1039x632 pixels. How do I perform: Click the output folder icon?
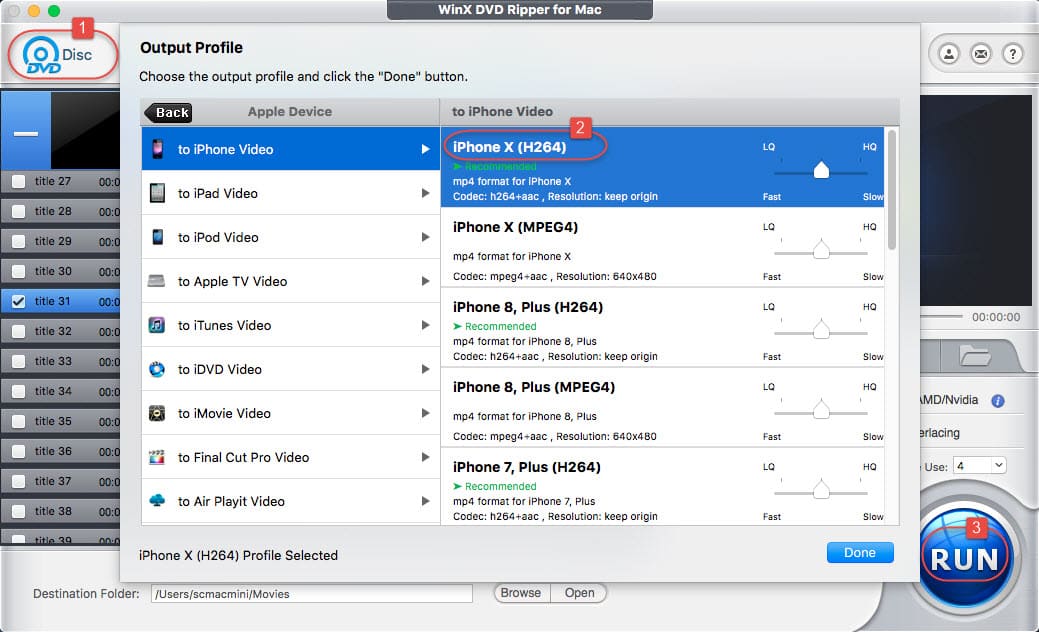(975, 356)
